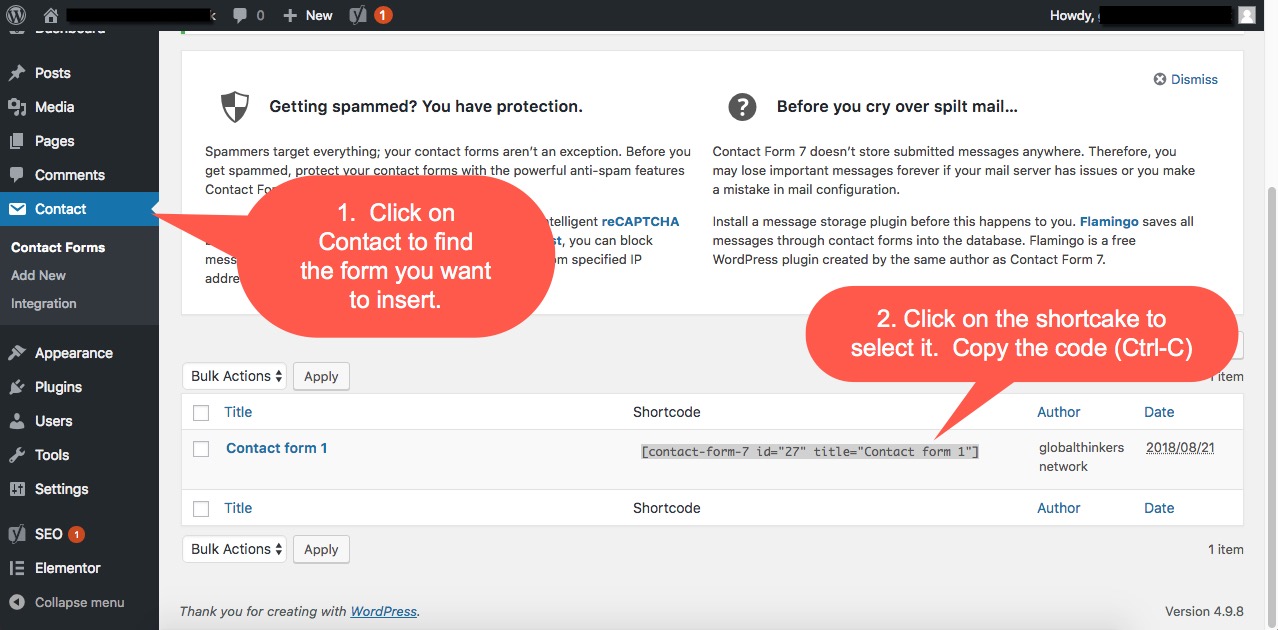Click the Contact envelope icon
Image resolution: width=1278 pixels, height=630 pixels.
(17, 209)
